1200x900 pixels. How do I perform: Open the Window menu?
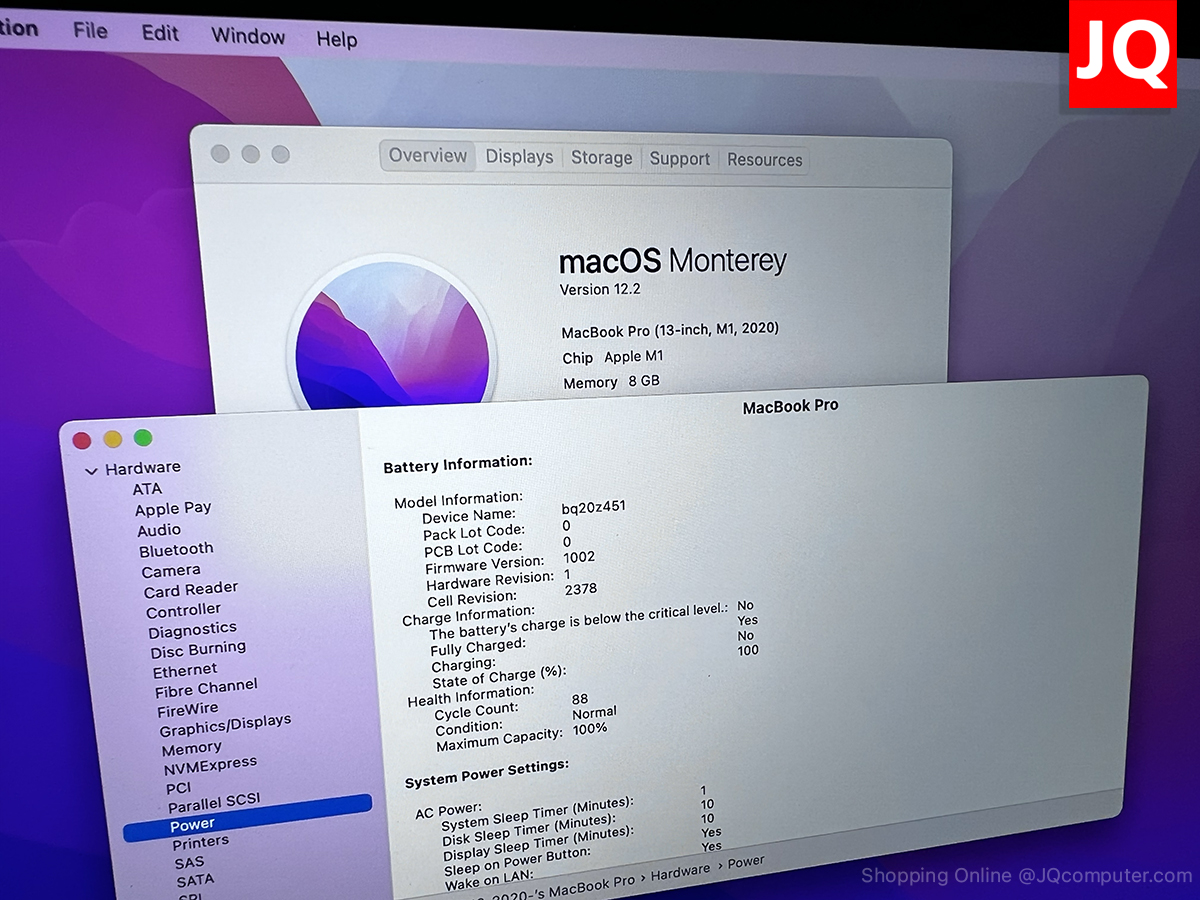pyautogui.click(x=248, y=36)
